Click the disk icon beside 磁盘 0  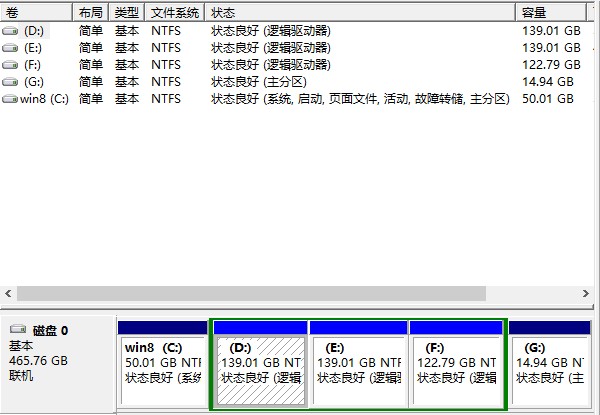tap(18, 329)
